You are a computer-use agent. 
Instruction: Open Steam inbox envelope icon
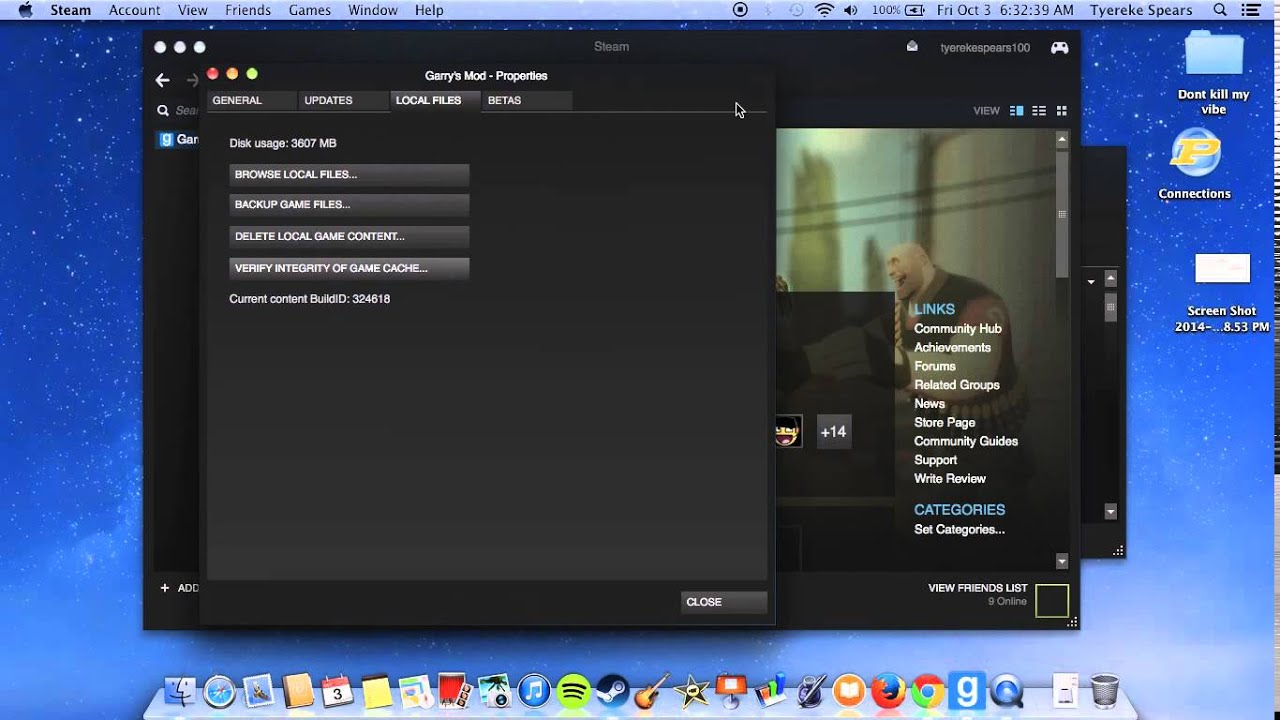click(x=912, y=46)
